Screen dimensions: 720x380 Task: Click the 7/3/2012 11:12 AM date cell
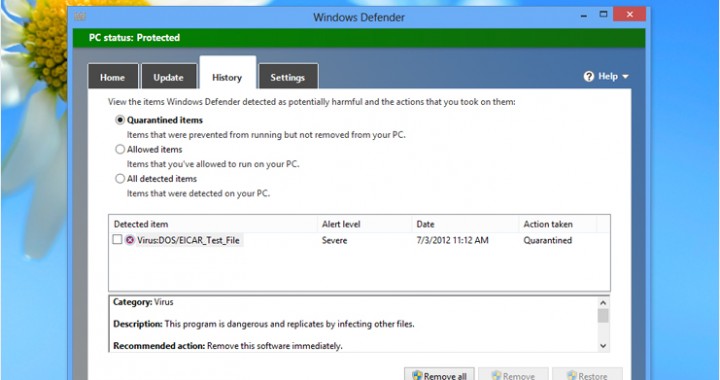(x=452, y=240)
